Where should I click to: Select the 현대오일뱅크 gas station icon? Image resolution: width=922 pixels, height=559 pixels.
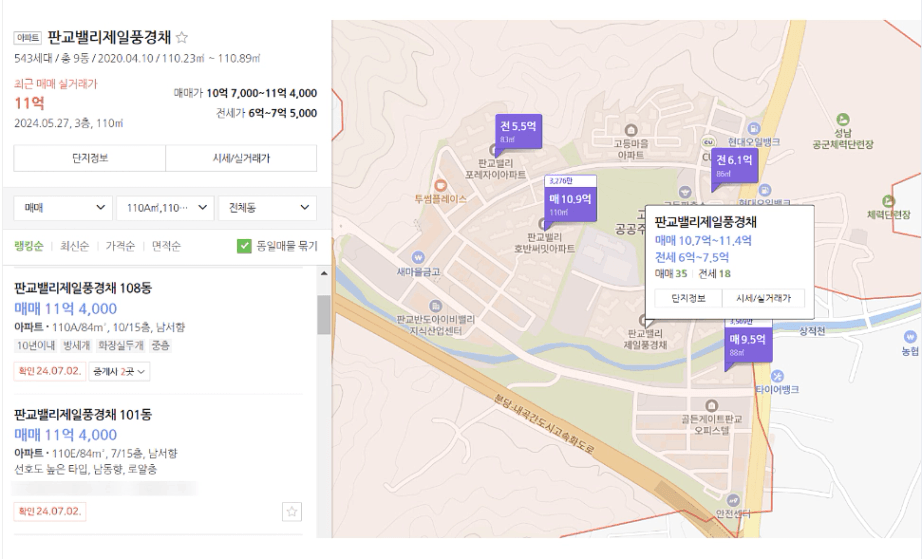point(753,128)
